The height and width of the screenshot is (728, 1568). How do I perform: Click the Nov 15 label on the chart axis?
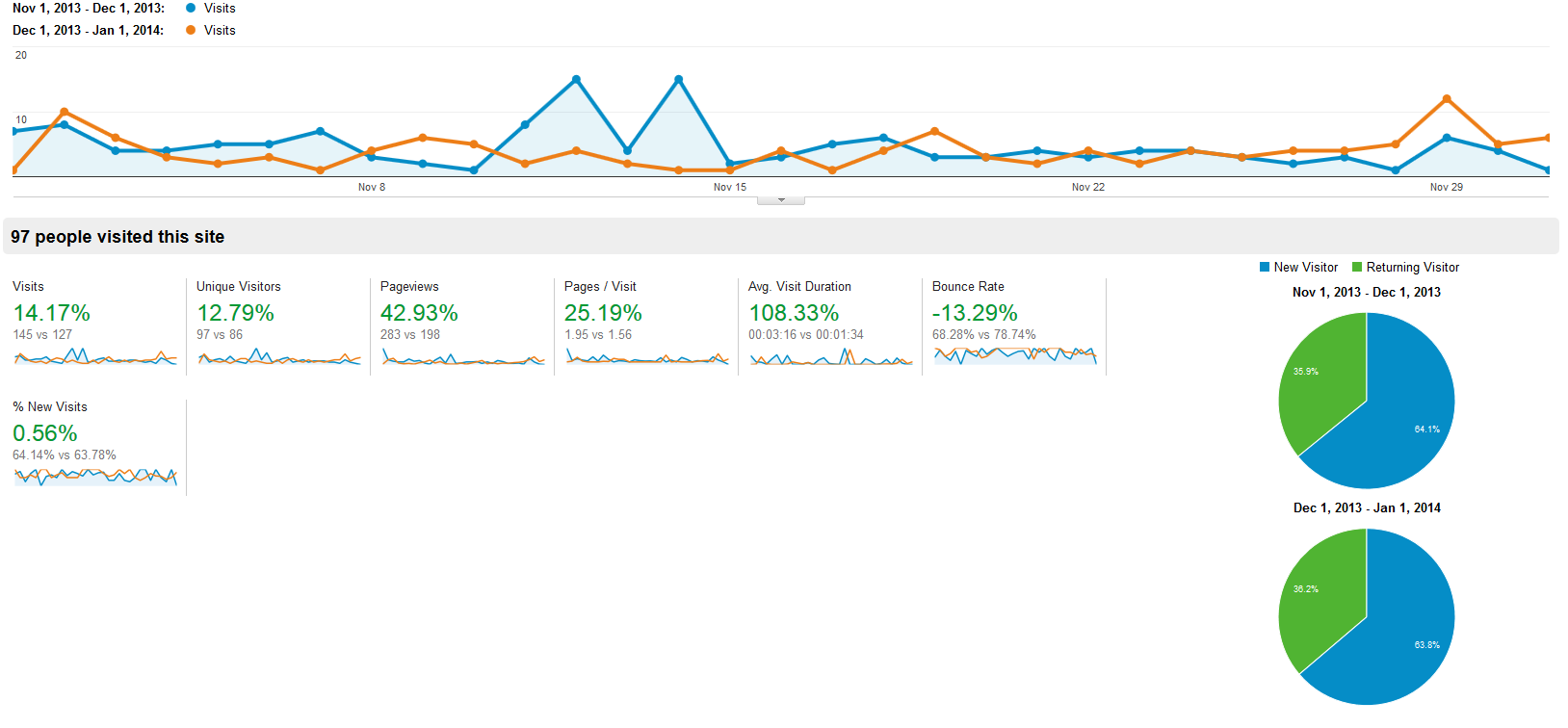[x=730, y=187]
